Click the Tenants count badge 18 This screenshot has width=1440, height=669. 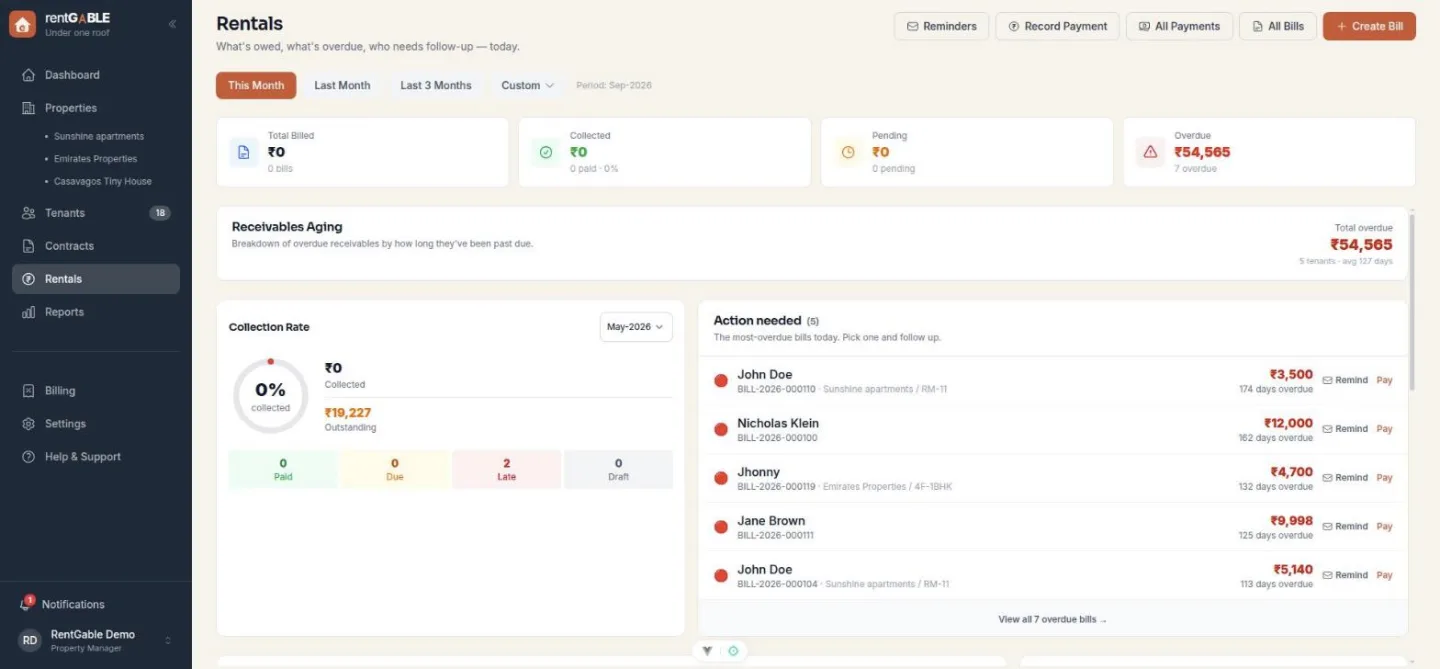[160, 213]
